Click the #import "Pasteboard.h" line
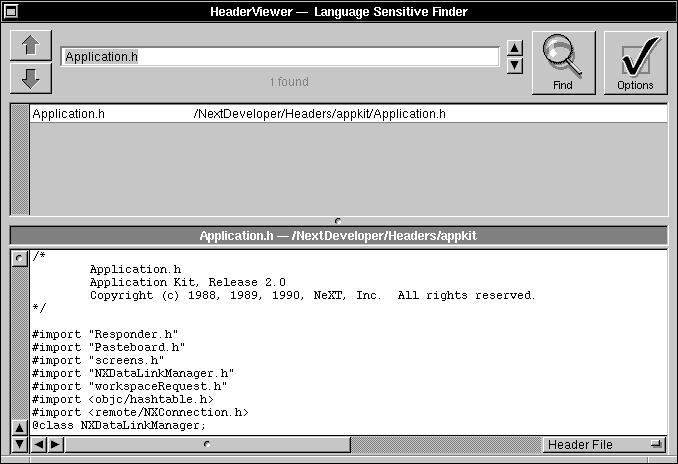The image size is (678, 464). pyautogui.click(x=109, y=347)
